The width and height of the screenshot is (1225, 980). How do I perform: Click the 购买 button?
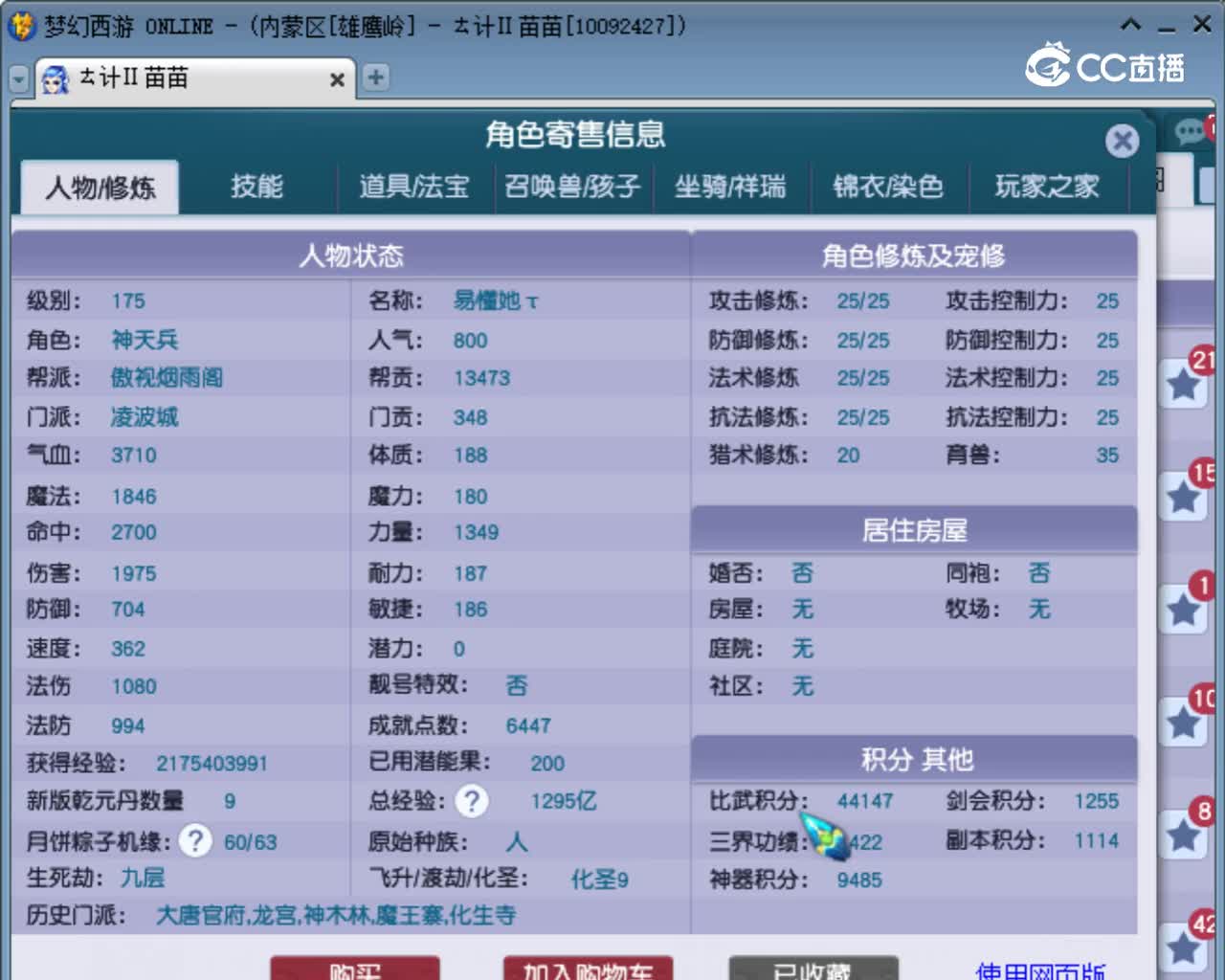355,969
